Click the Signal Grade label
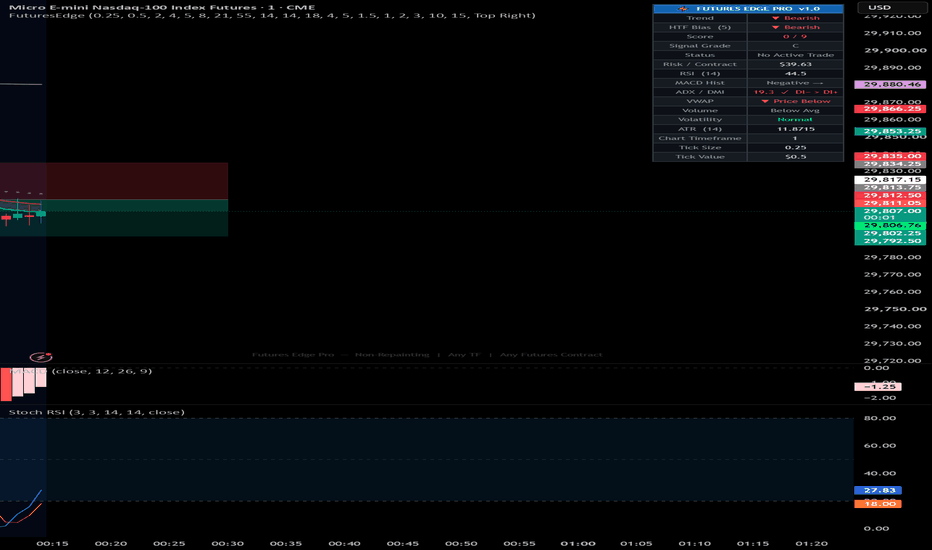The image size is (932, 550). point(700,46)
